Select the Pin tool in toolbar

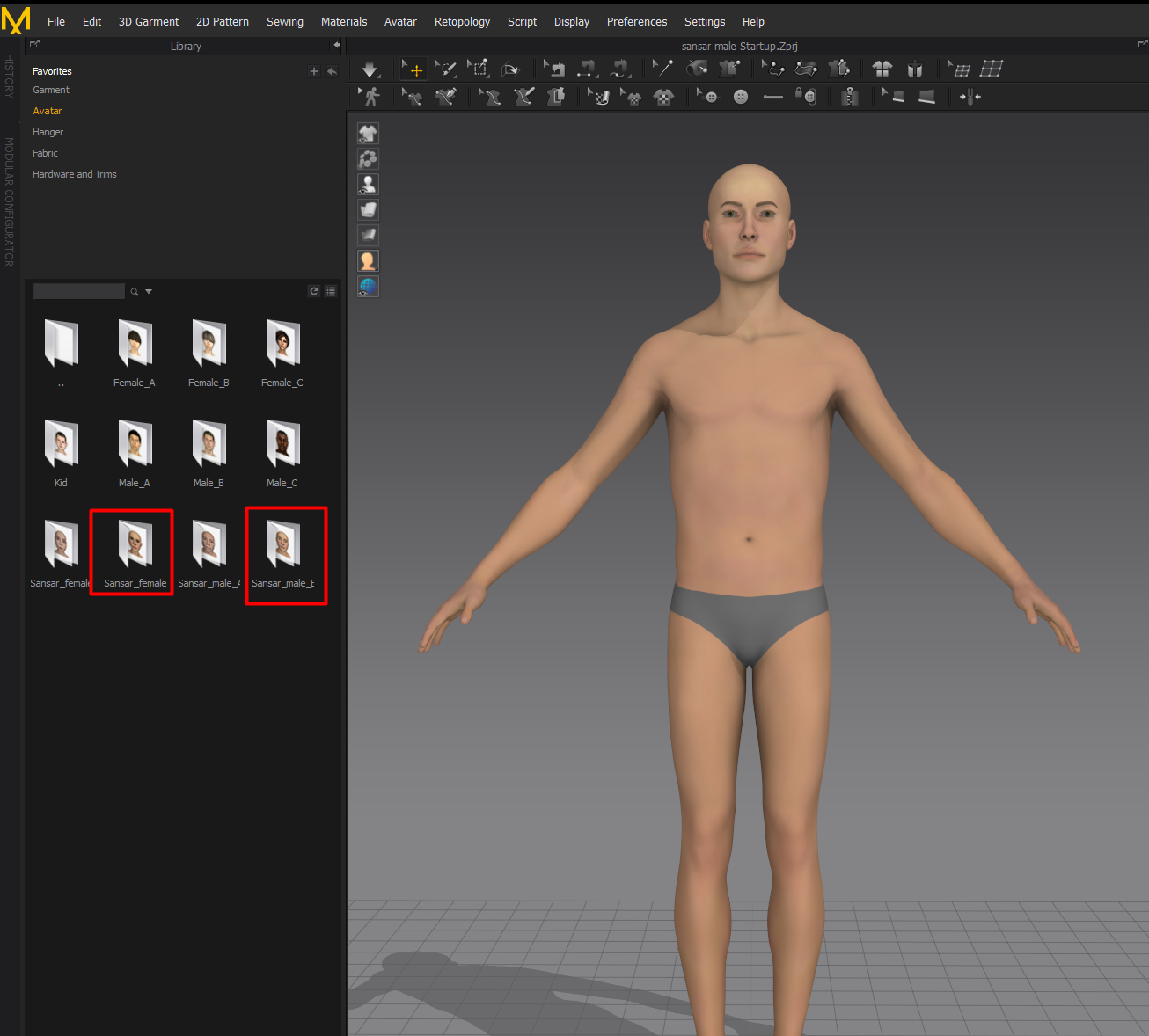pos(663,69)
